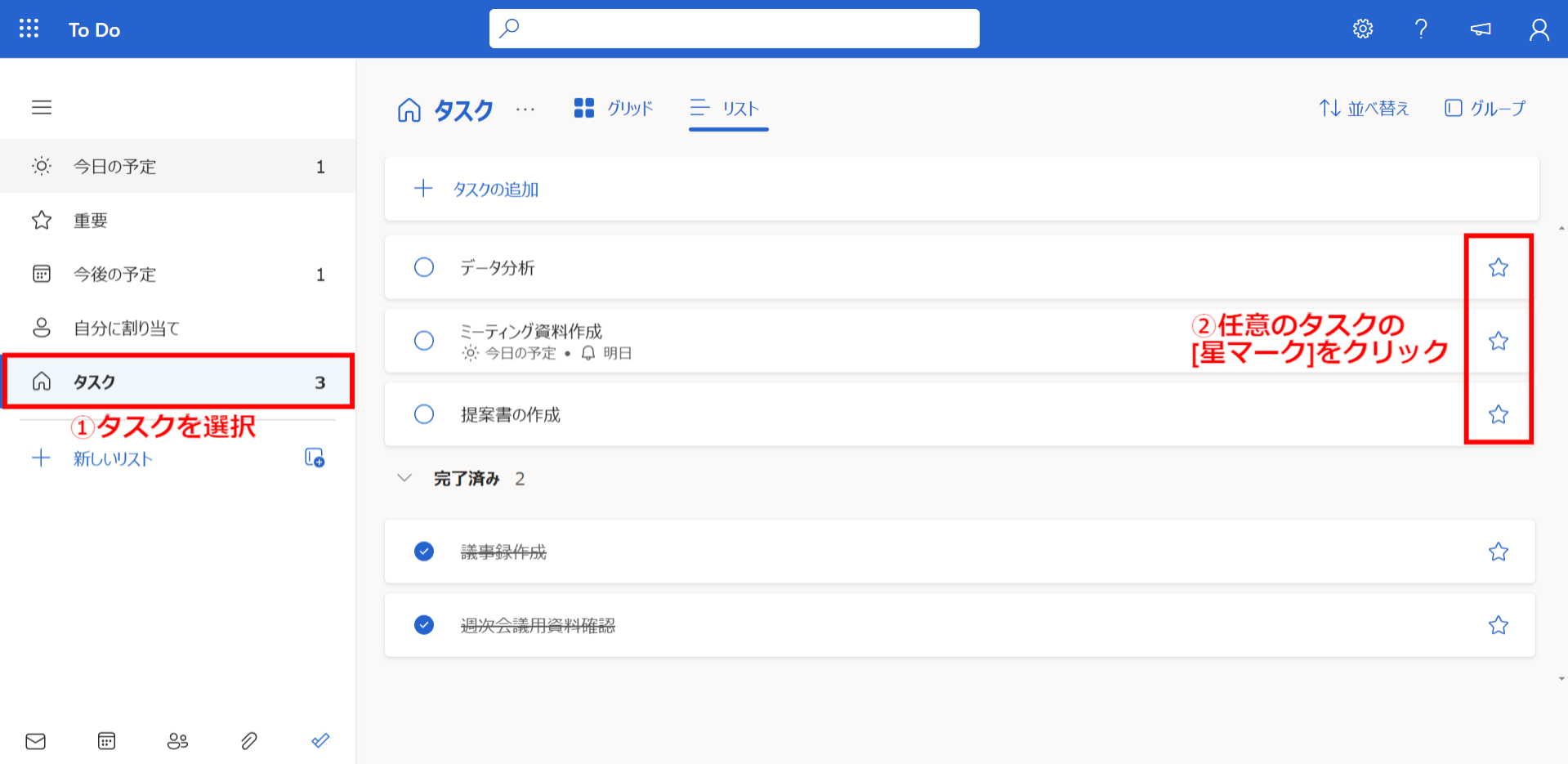
Task: Uncheck the completed 議事録作成 task
Action: (x=424, y=552)
